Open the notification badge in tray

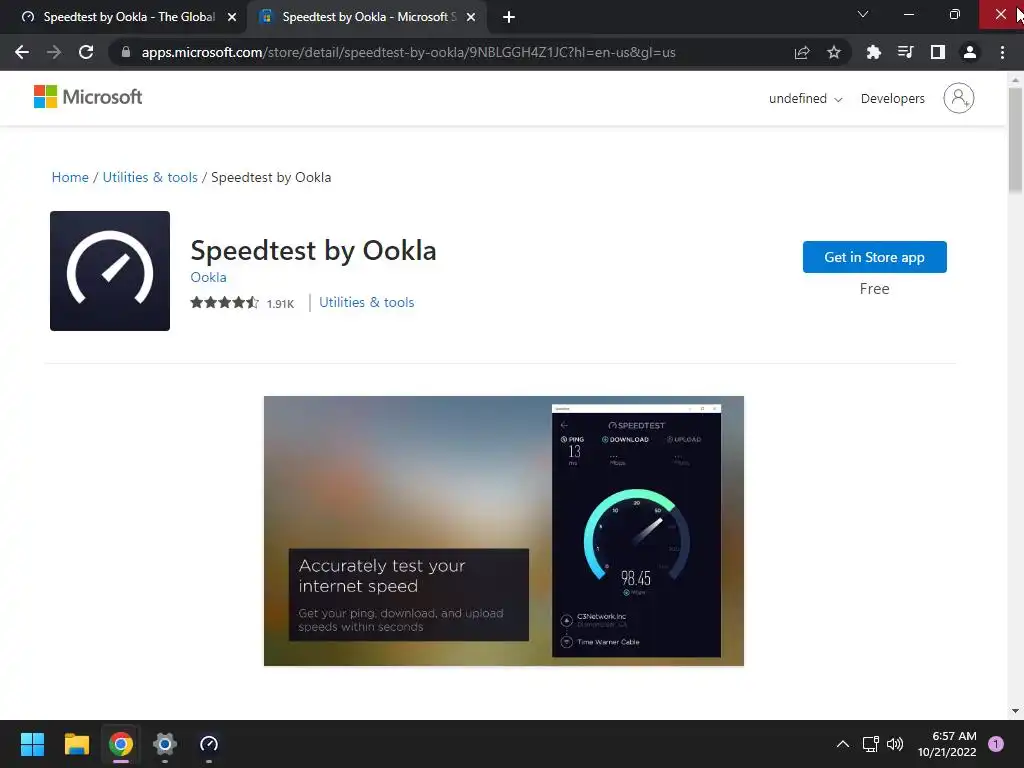996,744
